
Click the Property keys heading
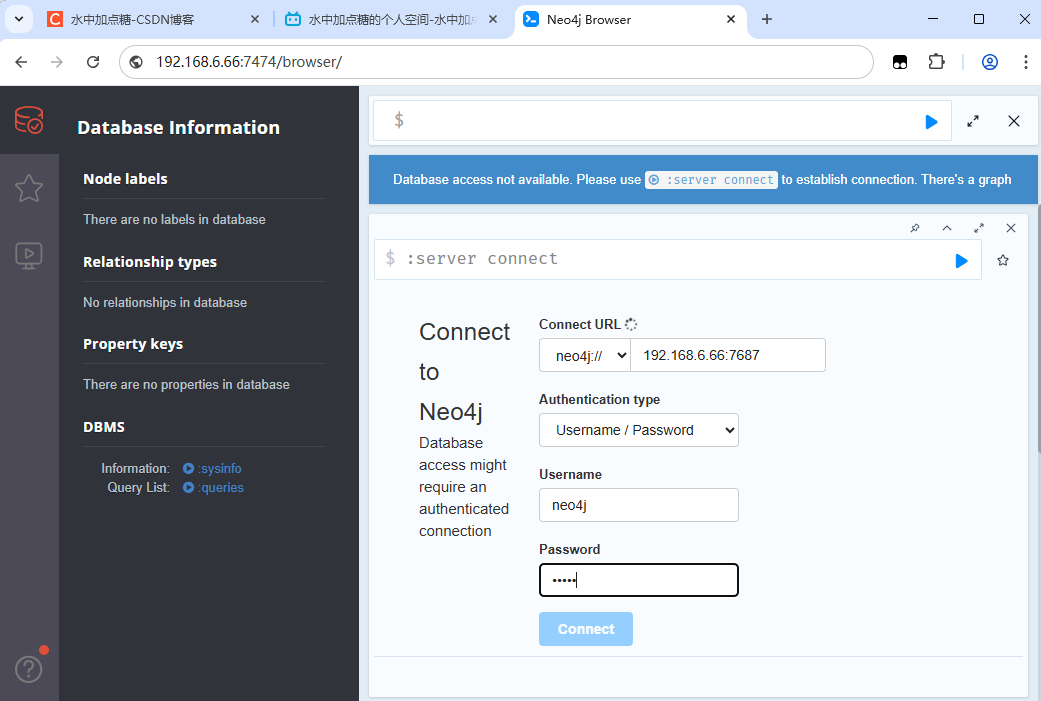[133, 345]
